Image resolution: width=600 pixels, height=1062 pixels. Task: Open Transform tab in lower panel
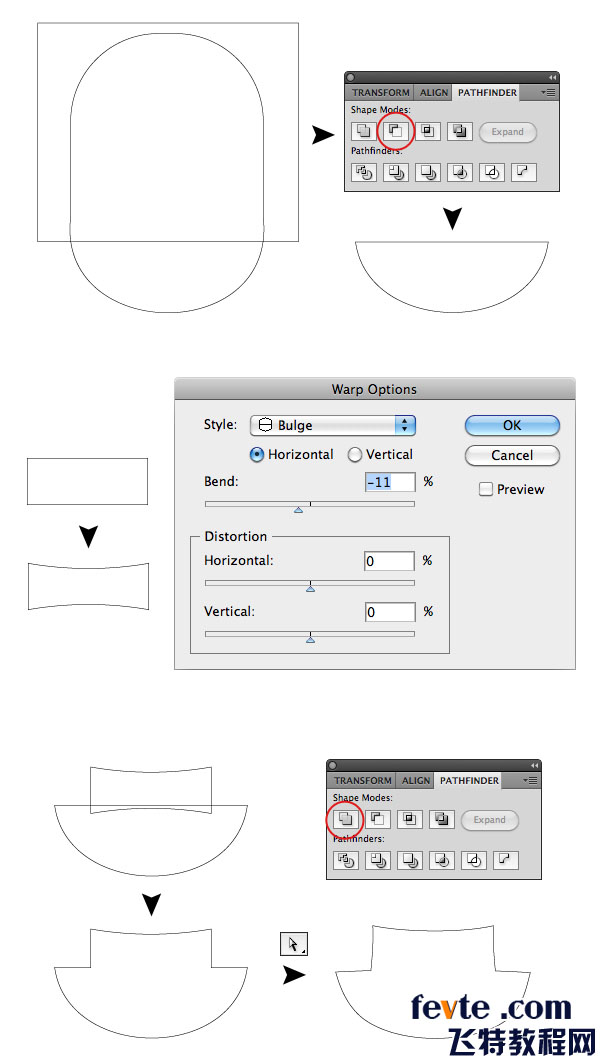[x=362, y=781]
